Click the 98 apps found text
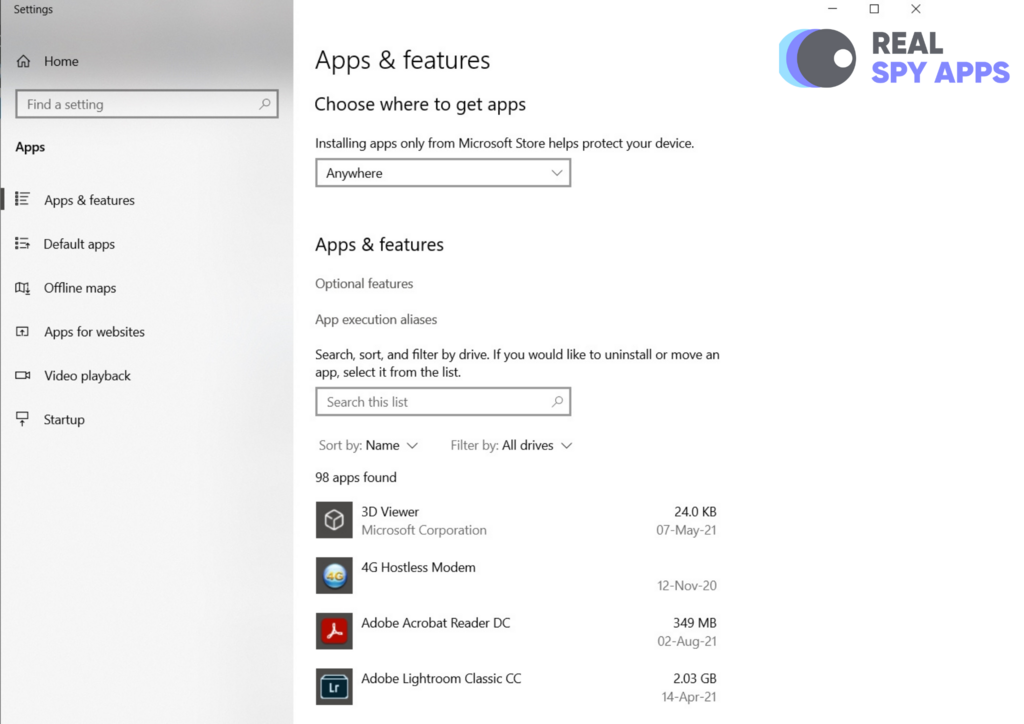Image resolution: width=1024 pixels, height=724 pixels. pyautogui.click(x=356, y=477)
